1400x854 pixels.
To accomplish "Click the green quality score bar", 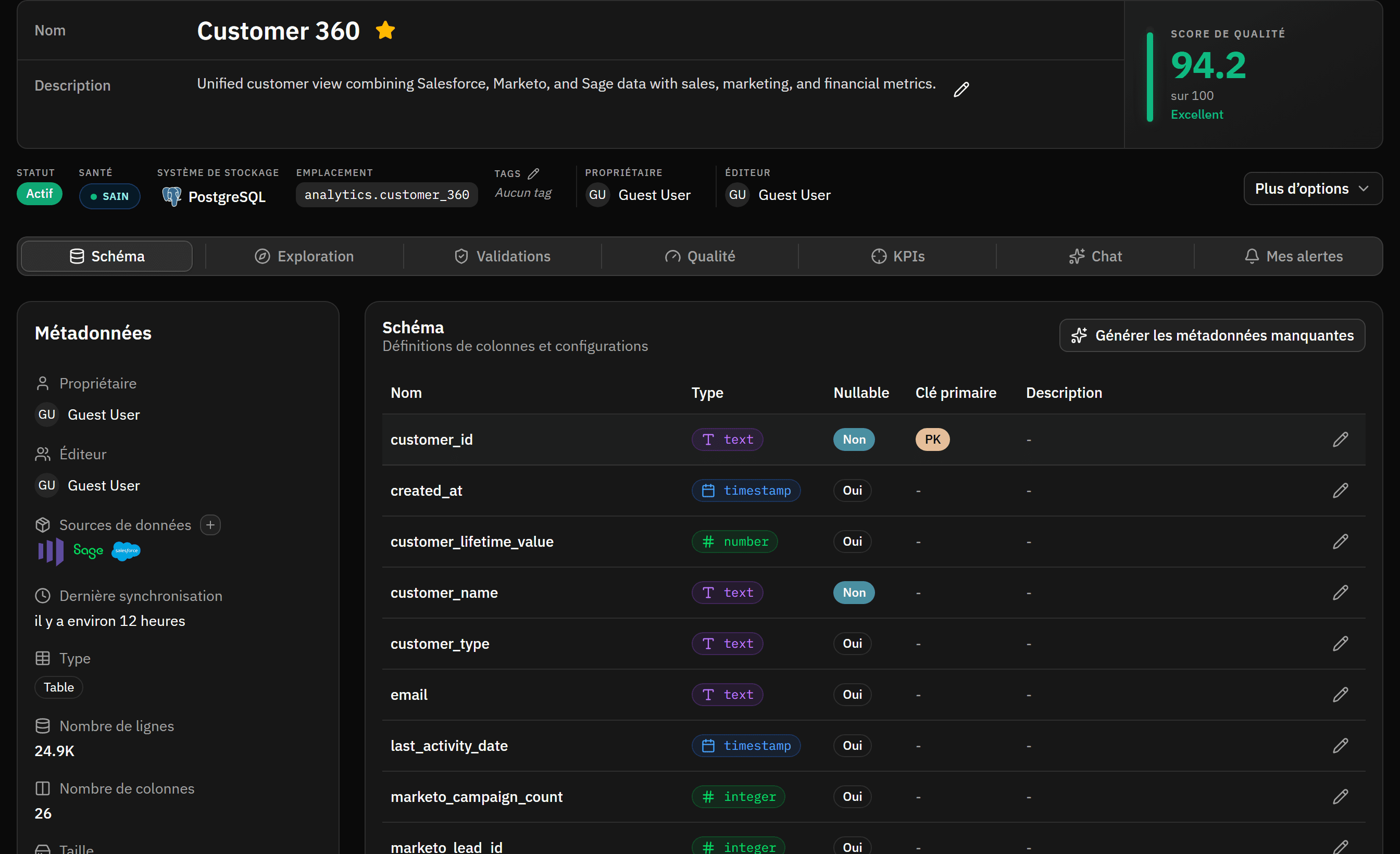I will 1149,77.
